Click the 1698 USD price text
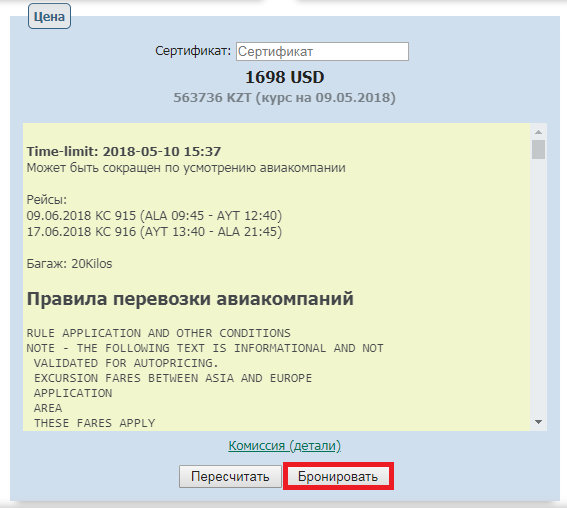The width and height of the screenshot is (567, 508). click(x=285, y=77)
